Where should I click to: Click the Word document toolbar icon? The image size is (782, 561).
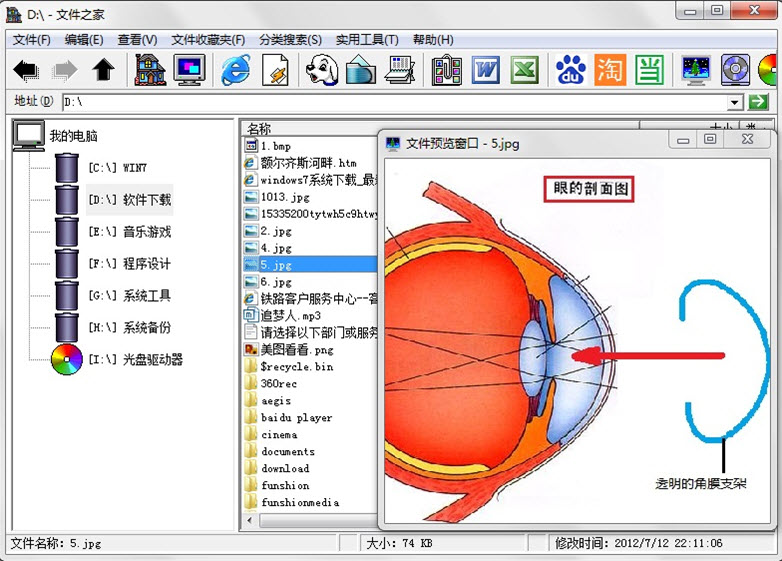486,70
